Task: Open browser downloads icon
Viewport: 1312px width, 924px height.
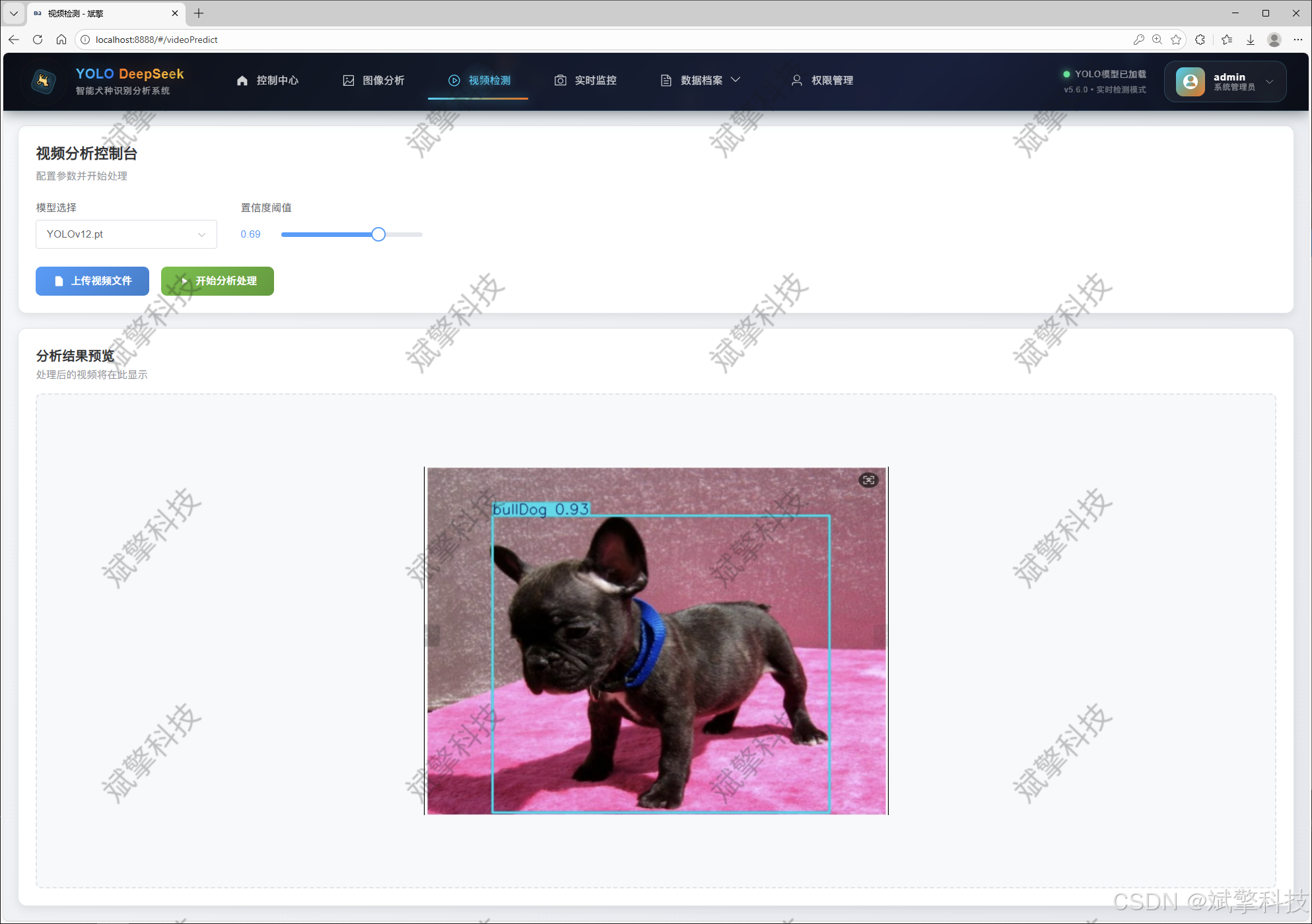Action: coord(1250,40)
